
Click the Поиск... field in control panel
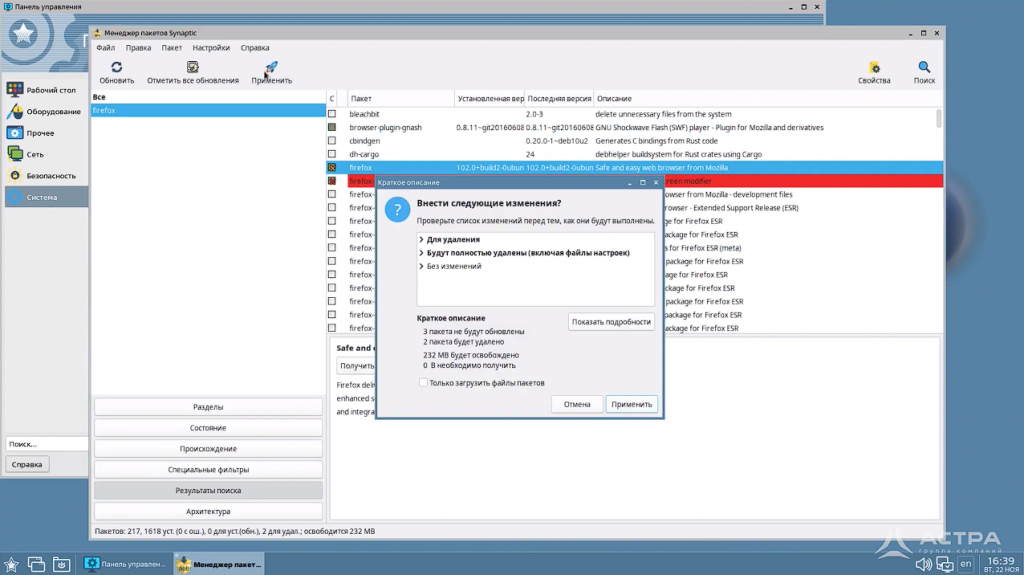tap(46, 444)
